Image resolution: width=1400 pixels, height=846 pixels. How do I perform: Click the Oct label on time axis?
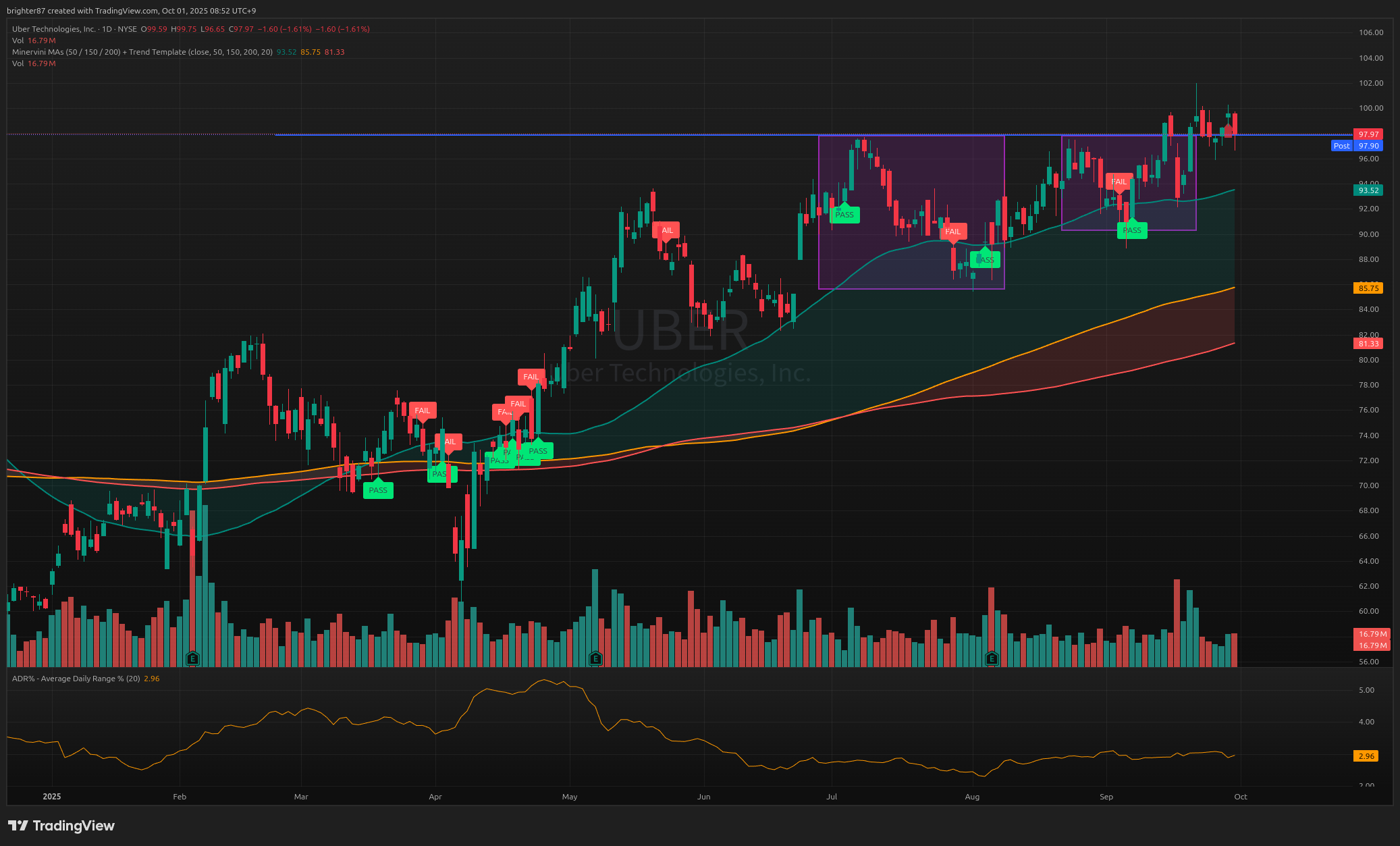[x=1240, y=797]
